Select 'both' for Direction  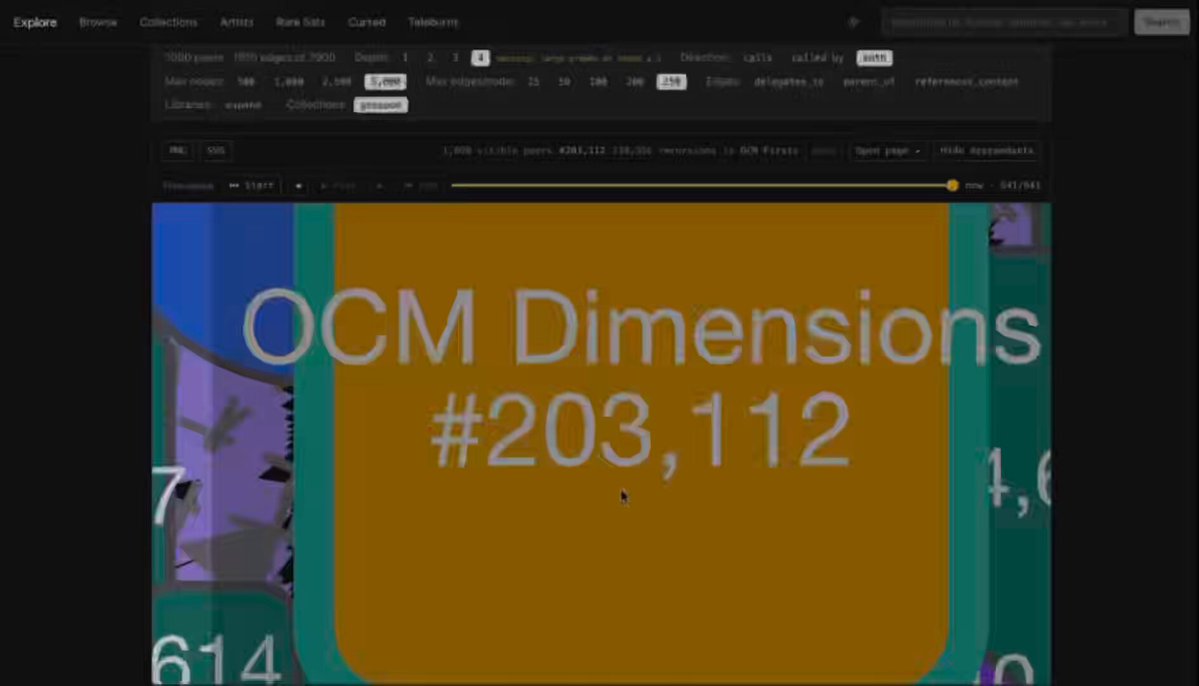click(x=874, y=58)
